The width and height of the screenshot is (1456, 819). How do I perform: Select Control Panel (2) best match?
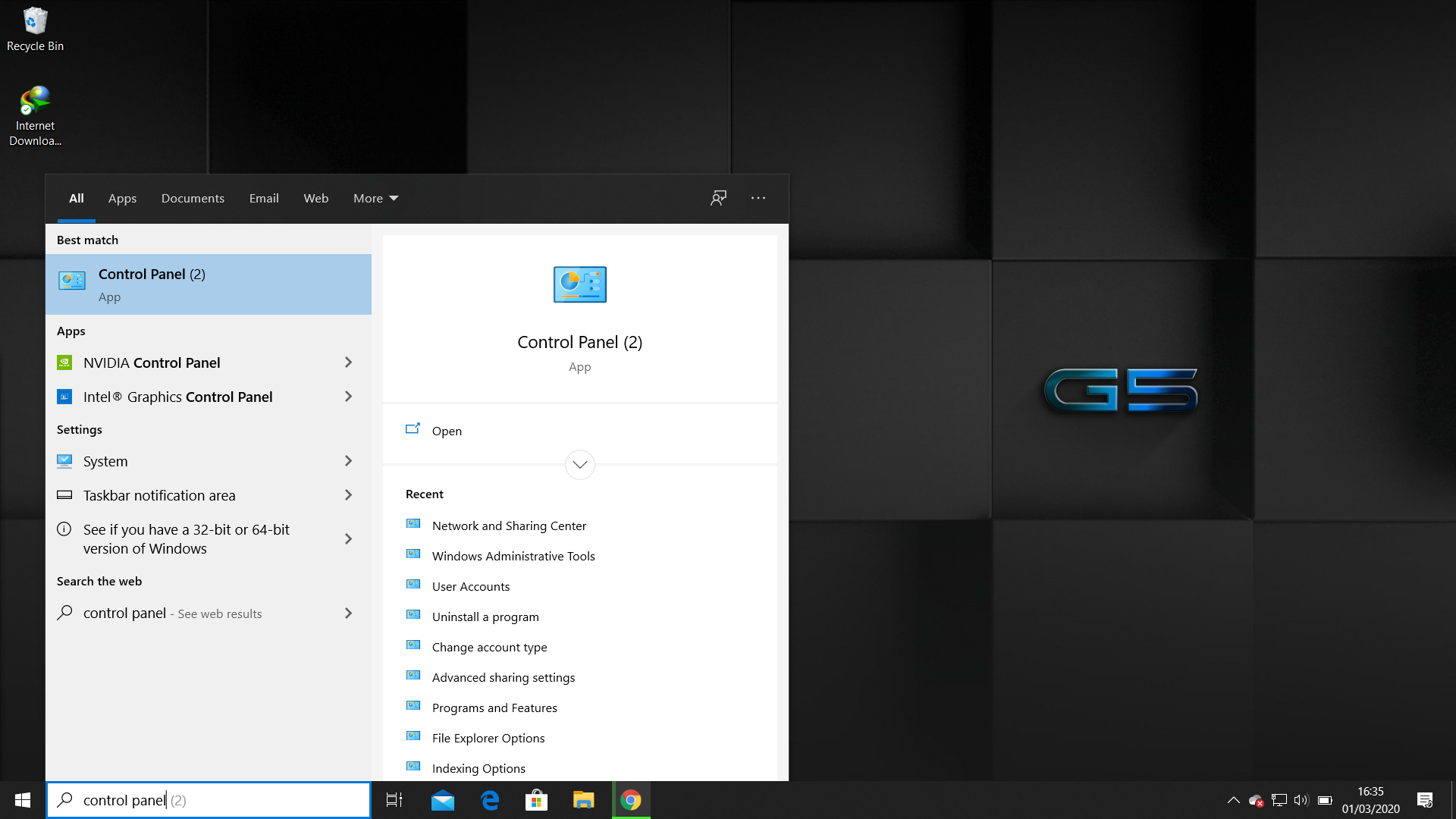coord(209,284)
